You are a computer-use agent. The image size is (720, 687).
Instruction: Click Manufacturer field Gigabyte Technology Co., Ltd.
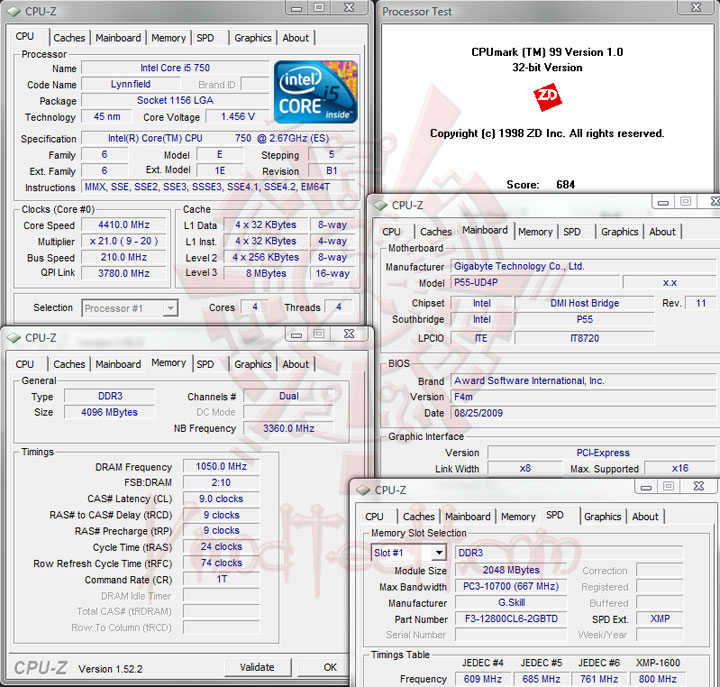click(x=584, y=266)
